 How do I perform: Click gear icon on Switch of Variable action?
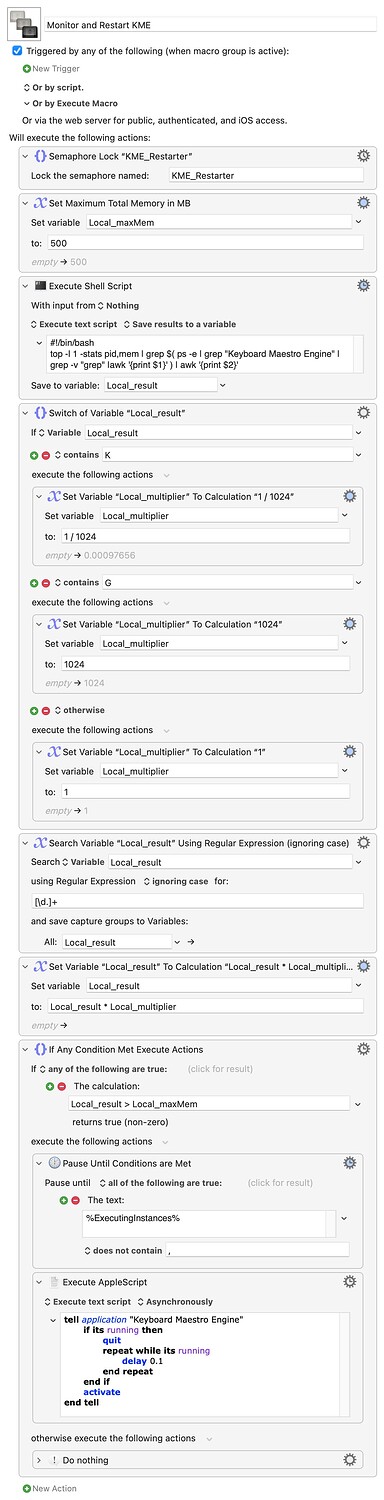point(363,412)
